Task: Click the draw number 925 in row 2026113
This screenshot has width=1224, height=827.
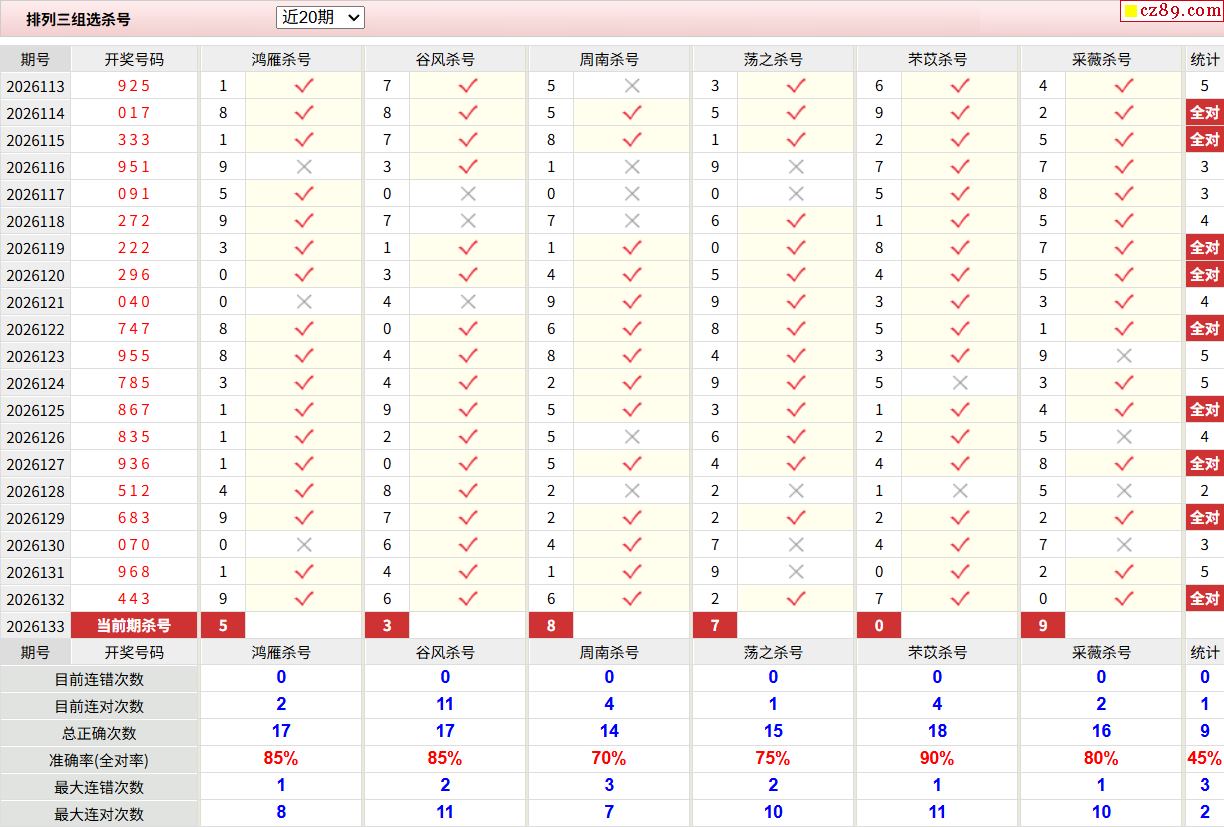Action: click(x=134, y=86)
